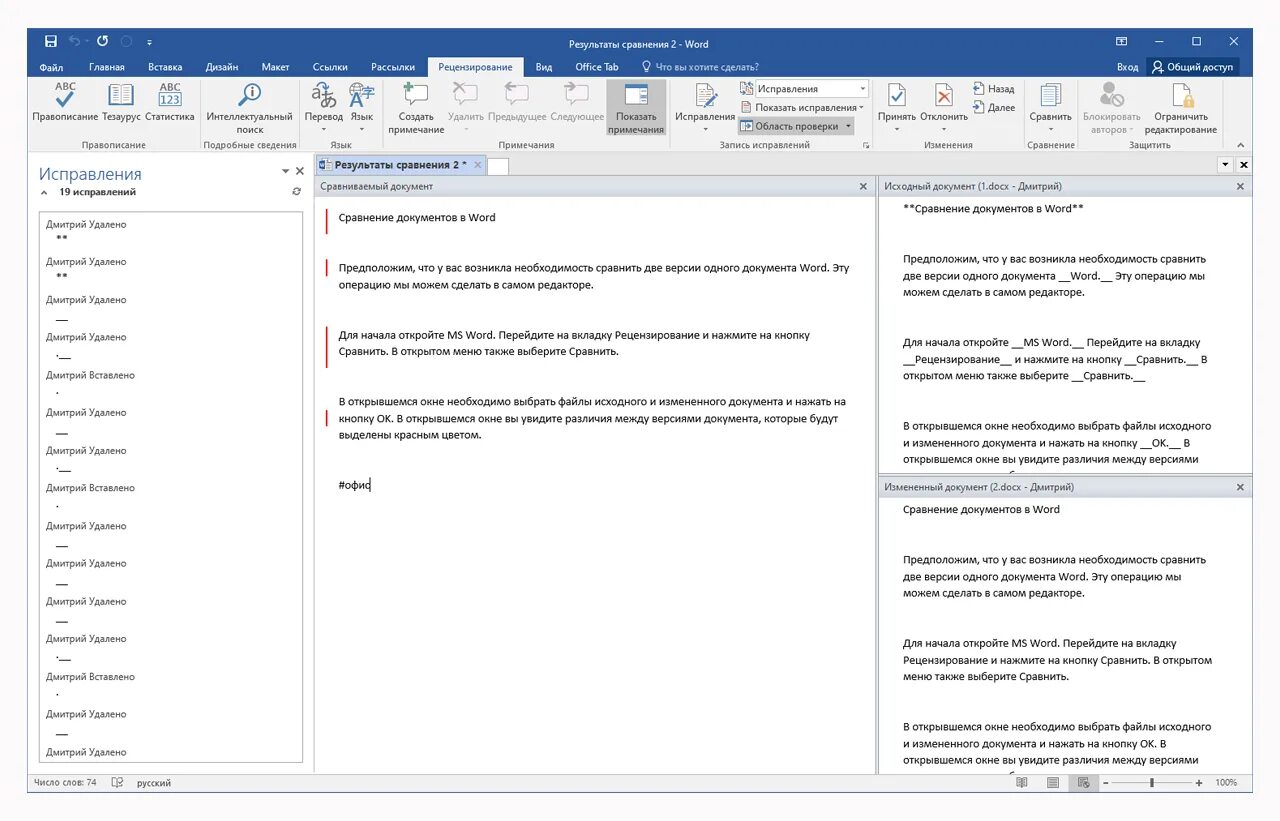Open Запись исправлений dialog launcher
This screenshot has height=821, width=1280.
866,145
